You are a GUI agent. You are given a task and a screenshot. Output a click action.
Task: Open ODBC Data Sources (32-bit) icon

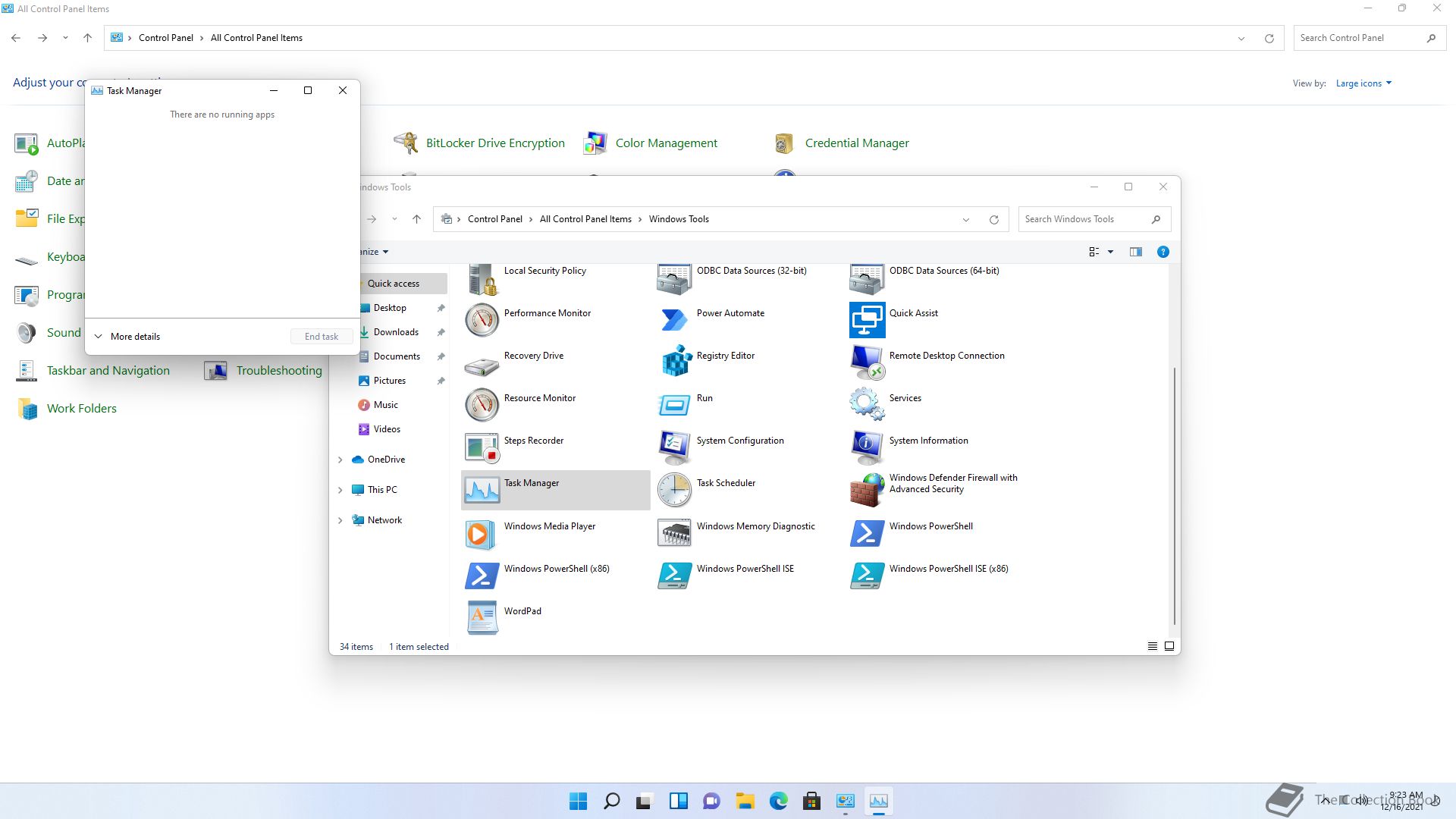(675, 278)
